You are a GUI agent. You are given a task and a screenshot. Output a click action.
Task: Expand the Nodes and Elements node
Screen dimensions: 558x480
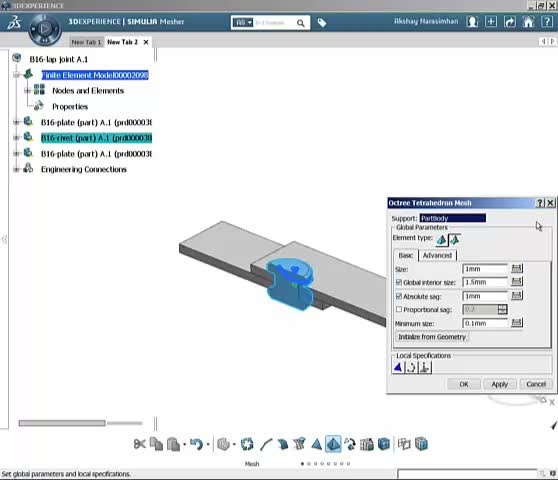[x=27, y=91]
